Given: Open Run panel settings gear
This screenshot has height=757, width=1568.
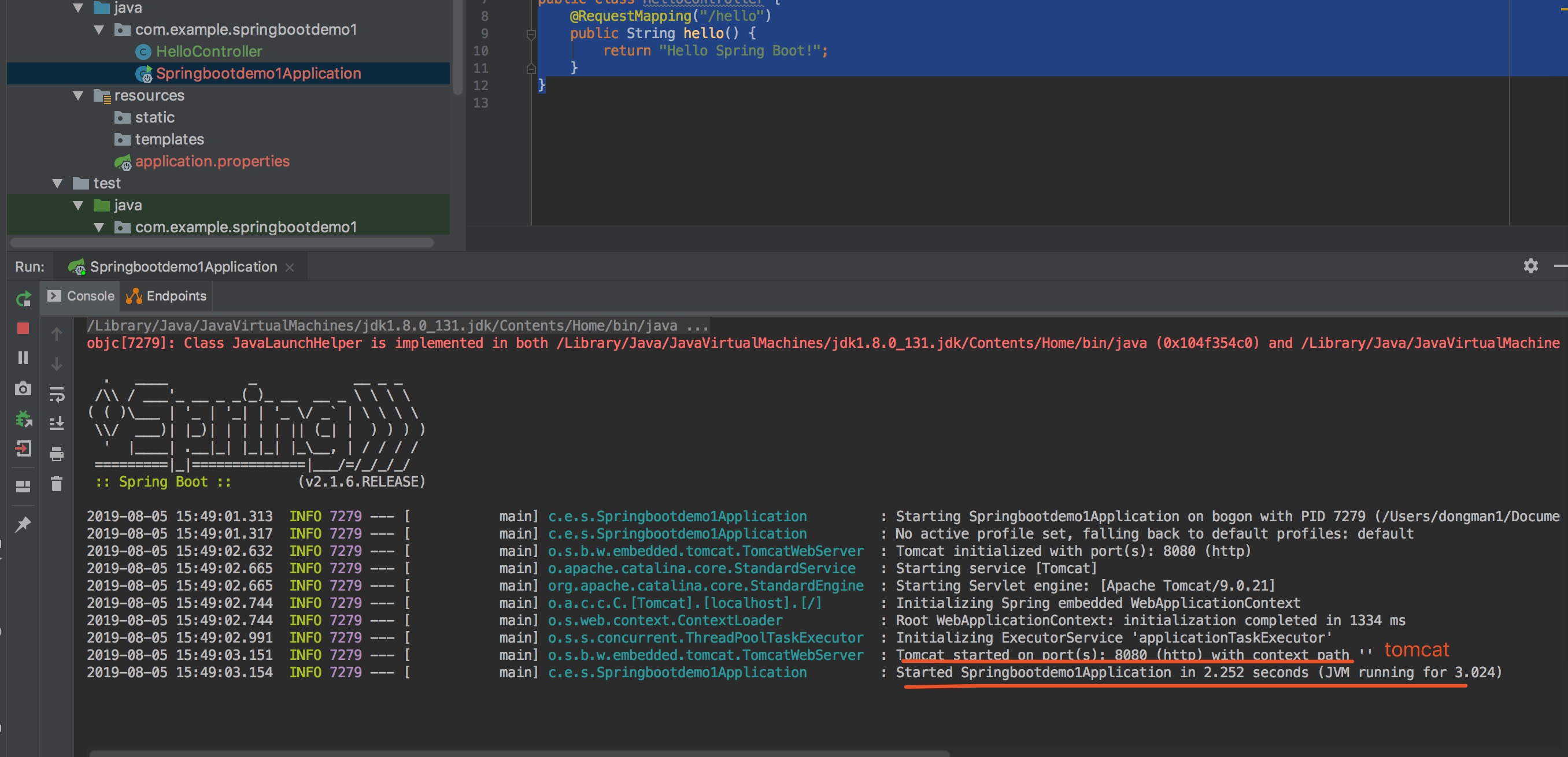Looking at the screenshot, I should pyautogui.click(x=1530, y=266).
